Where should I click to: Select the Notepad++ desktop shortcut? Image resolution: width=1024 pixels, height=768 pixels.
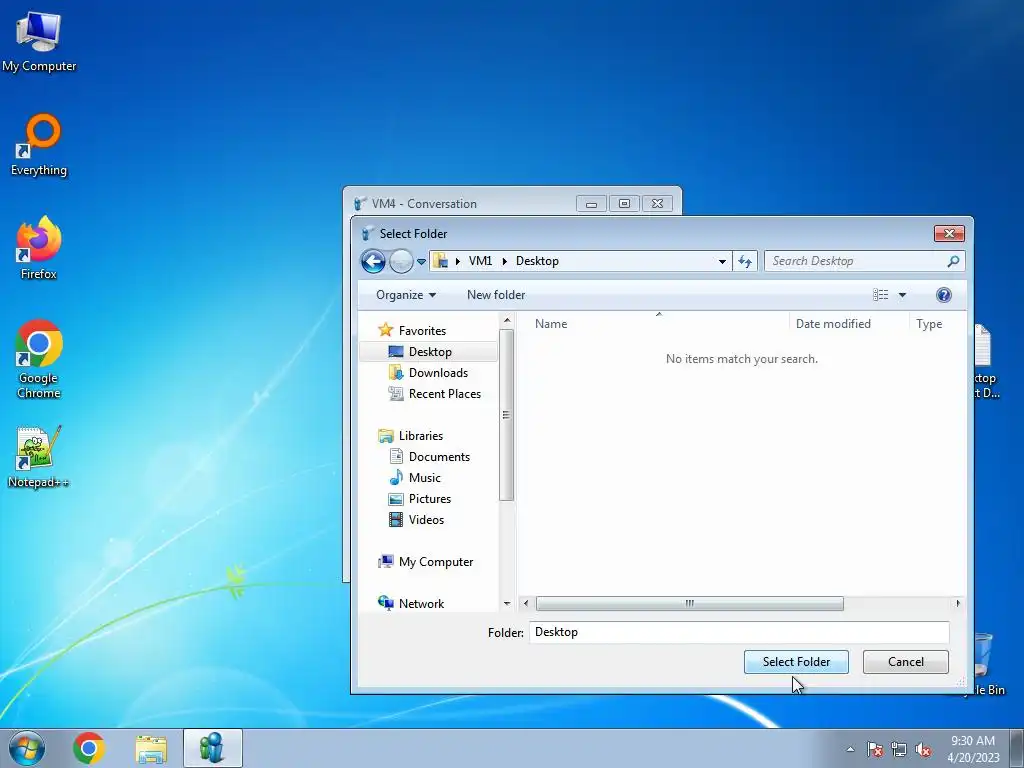(x=39, y=457)
